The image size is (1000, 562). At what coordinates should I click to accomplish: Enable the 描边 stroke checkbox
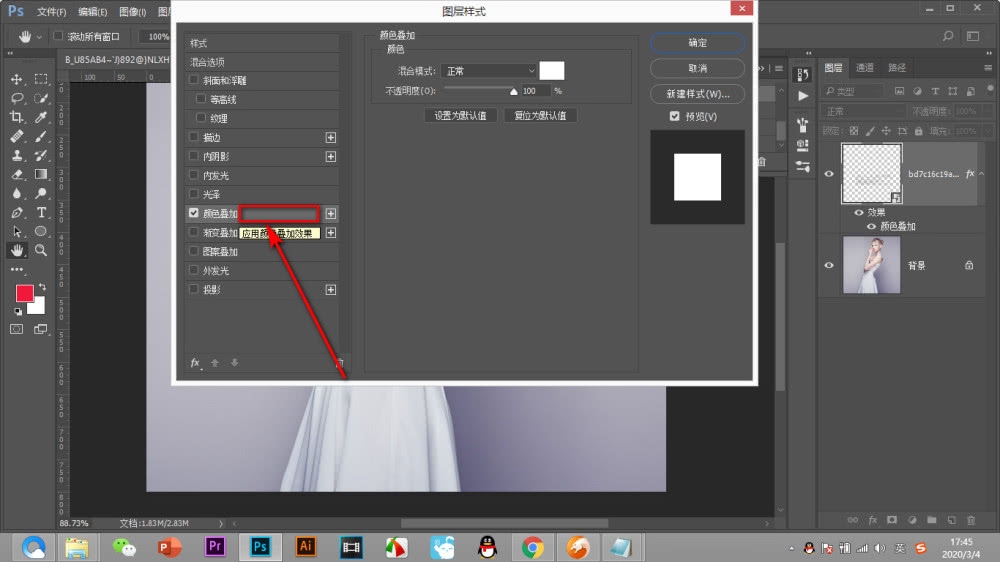pyautogui.click(x=194, y=137)
